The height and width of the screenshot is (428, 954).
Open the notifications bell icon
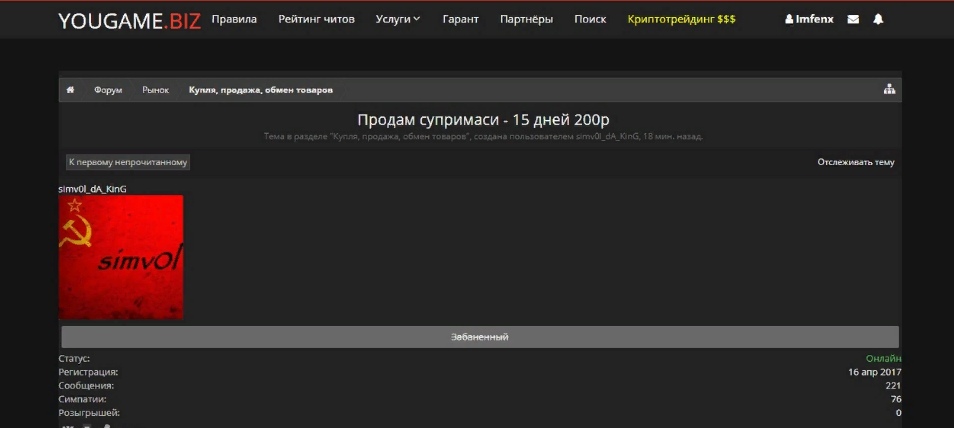click(x=877, y=19)
